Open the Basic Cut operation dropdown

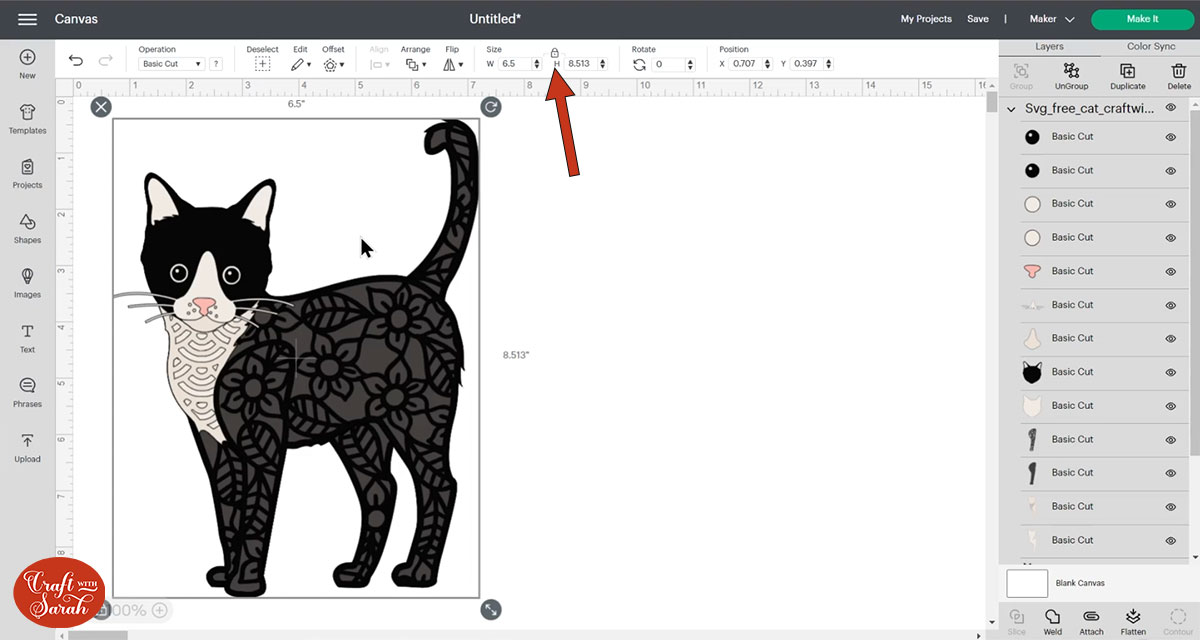pos(171,64)
